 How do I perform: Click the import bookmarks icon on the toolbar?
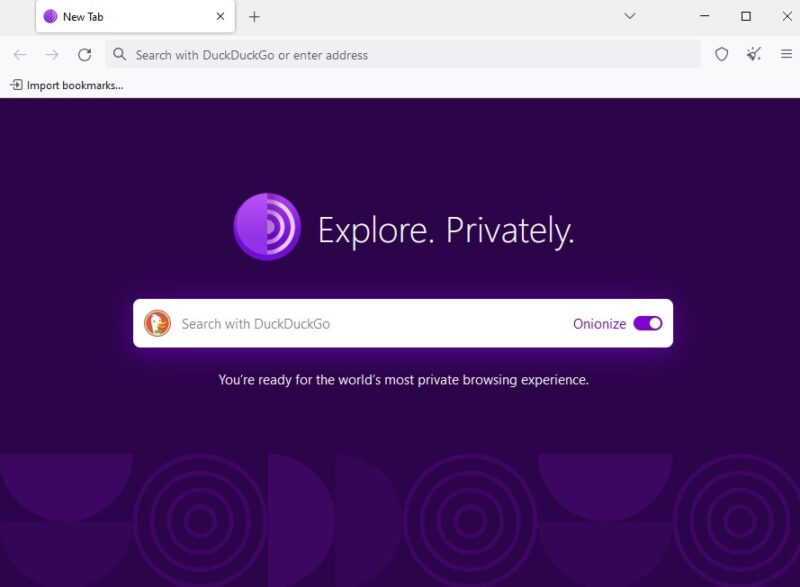(16, 85)
